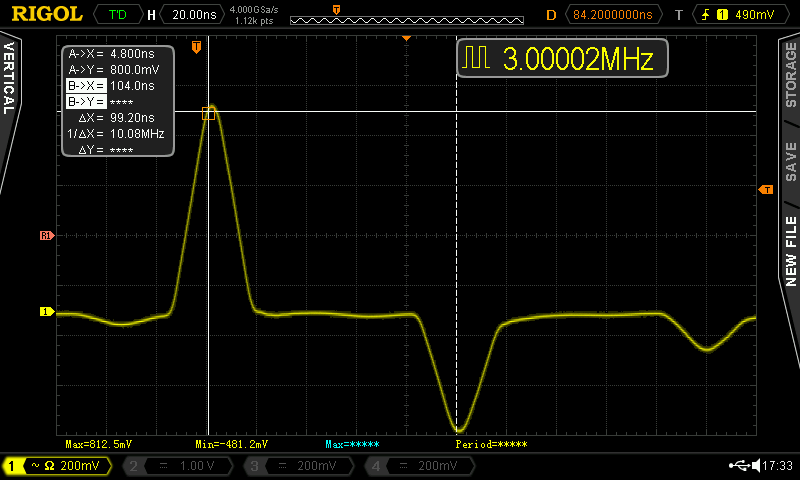Click the RIGOL logo
The width and height of the screenshot is (800, 480).
[x=46, y=14]
